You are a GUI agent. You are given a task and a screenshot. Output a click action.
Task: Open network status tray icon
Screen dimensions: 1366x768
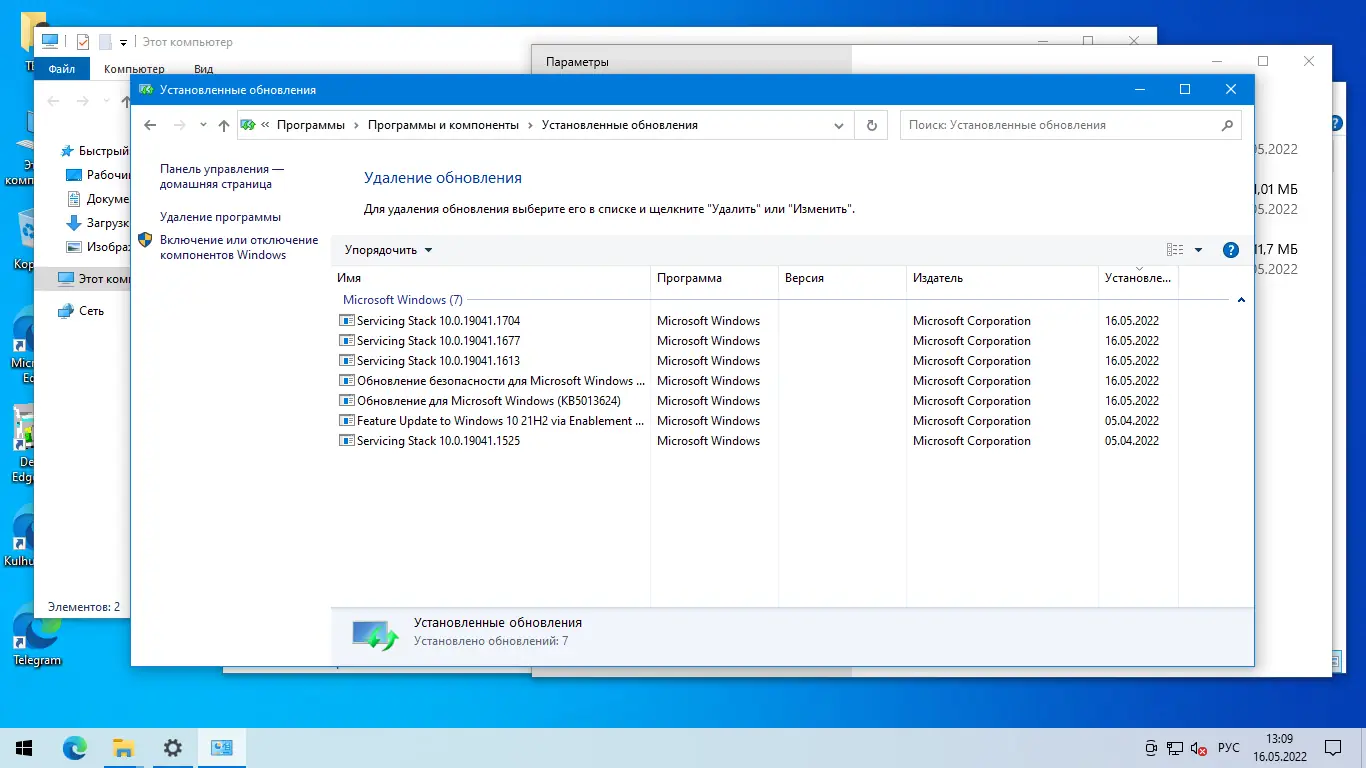(1174, 748)
